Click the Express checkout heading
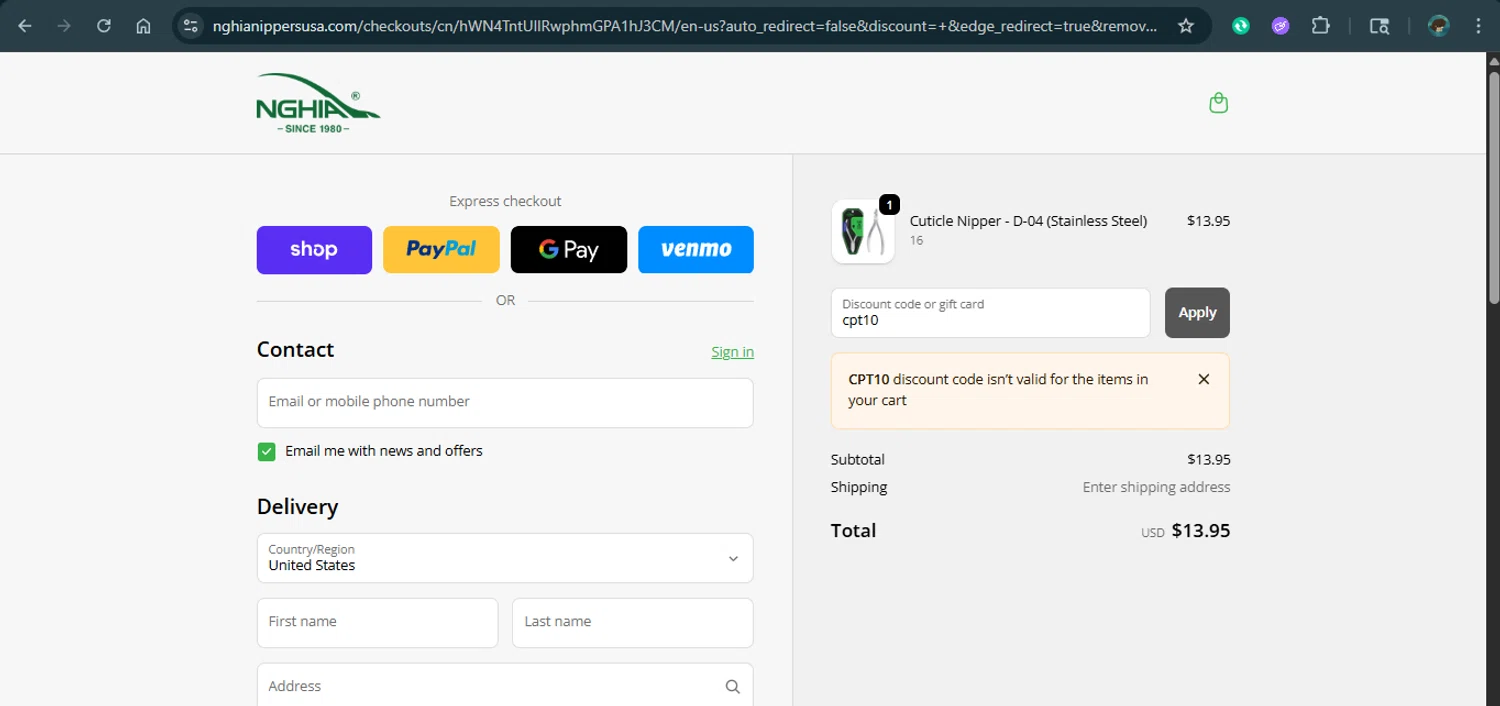 click(505, 201)
